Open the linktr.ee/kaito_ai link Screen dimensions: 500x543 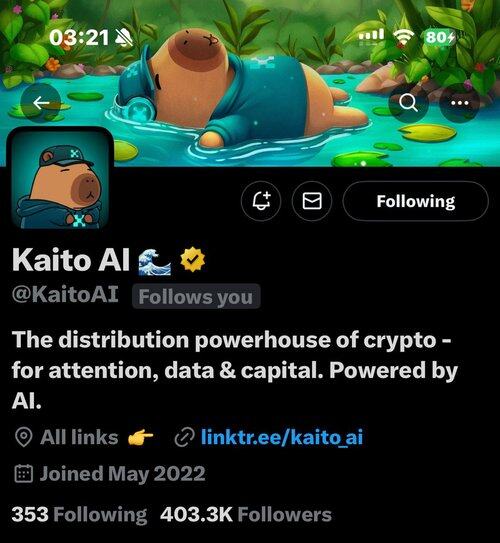click(282, 436)
